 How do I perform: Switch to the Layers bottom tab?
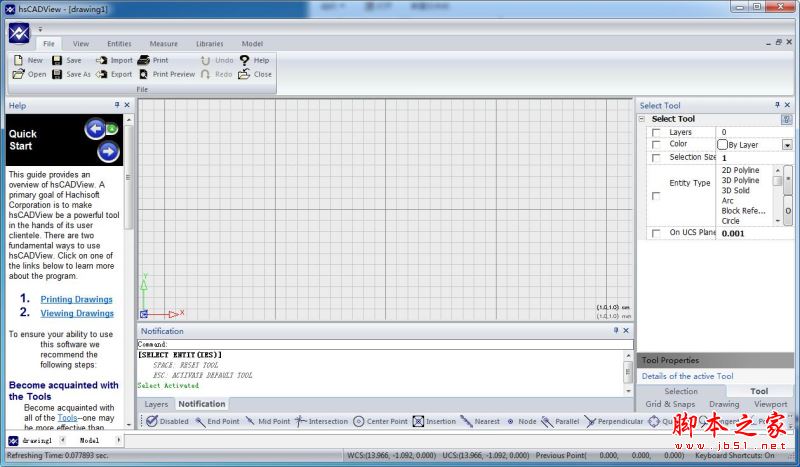156,404
